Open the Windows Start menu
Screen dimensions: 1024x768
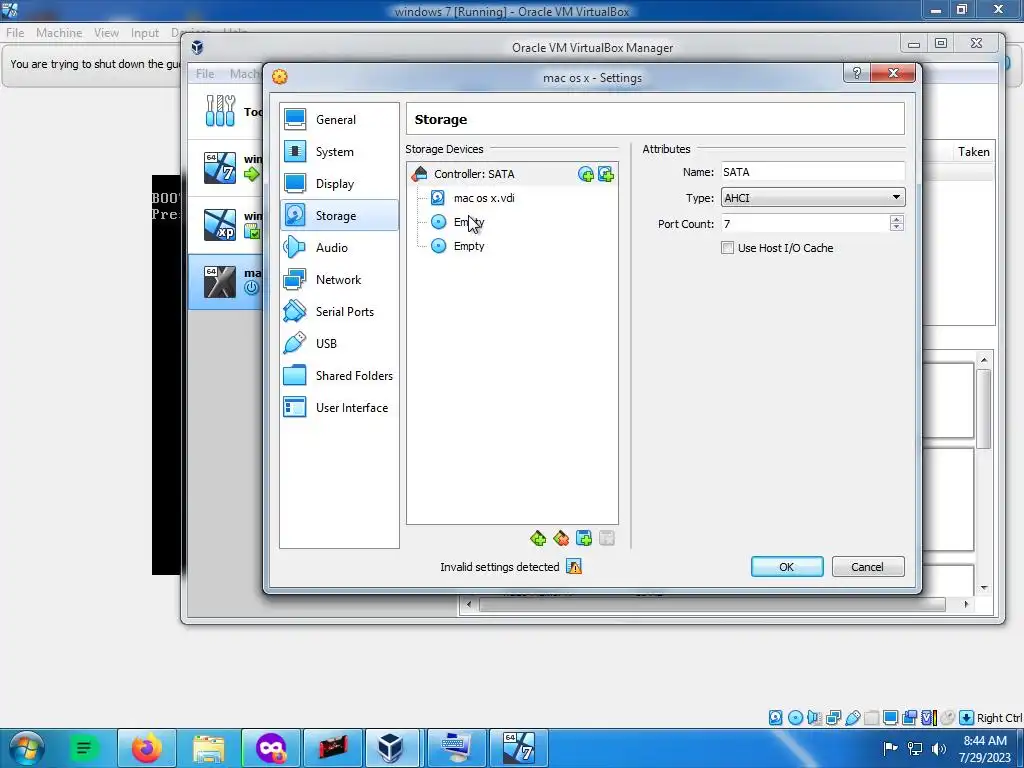26,748
